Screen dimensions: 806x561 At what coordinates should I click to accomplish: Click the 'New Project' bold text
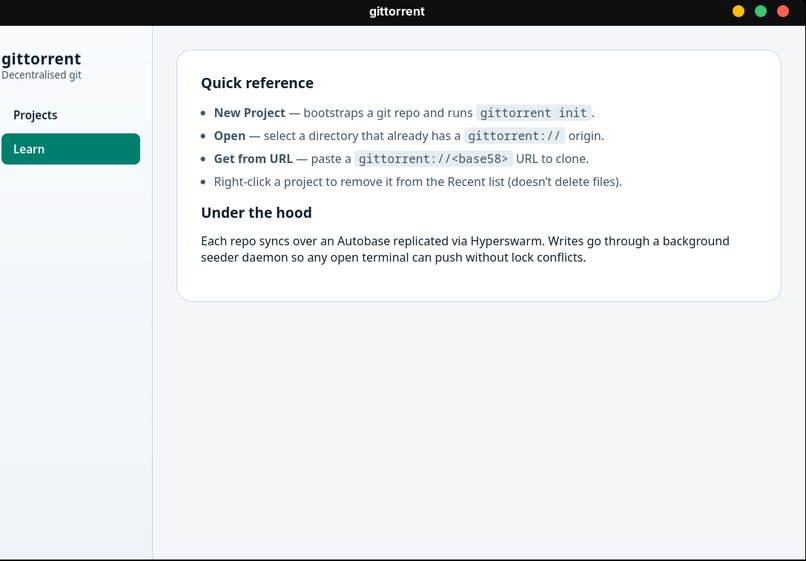249,113
